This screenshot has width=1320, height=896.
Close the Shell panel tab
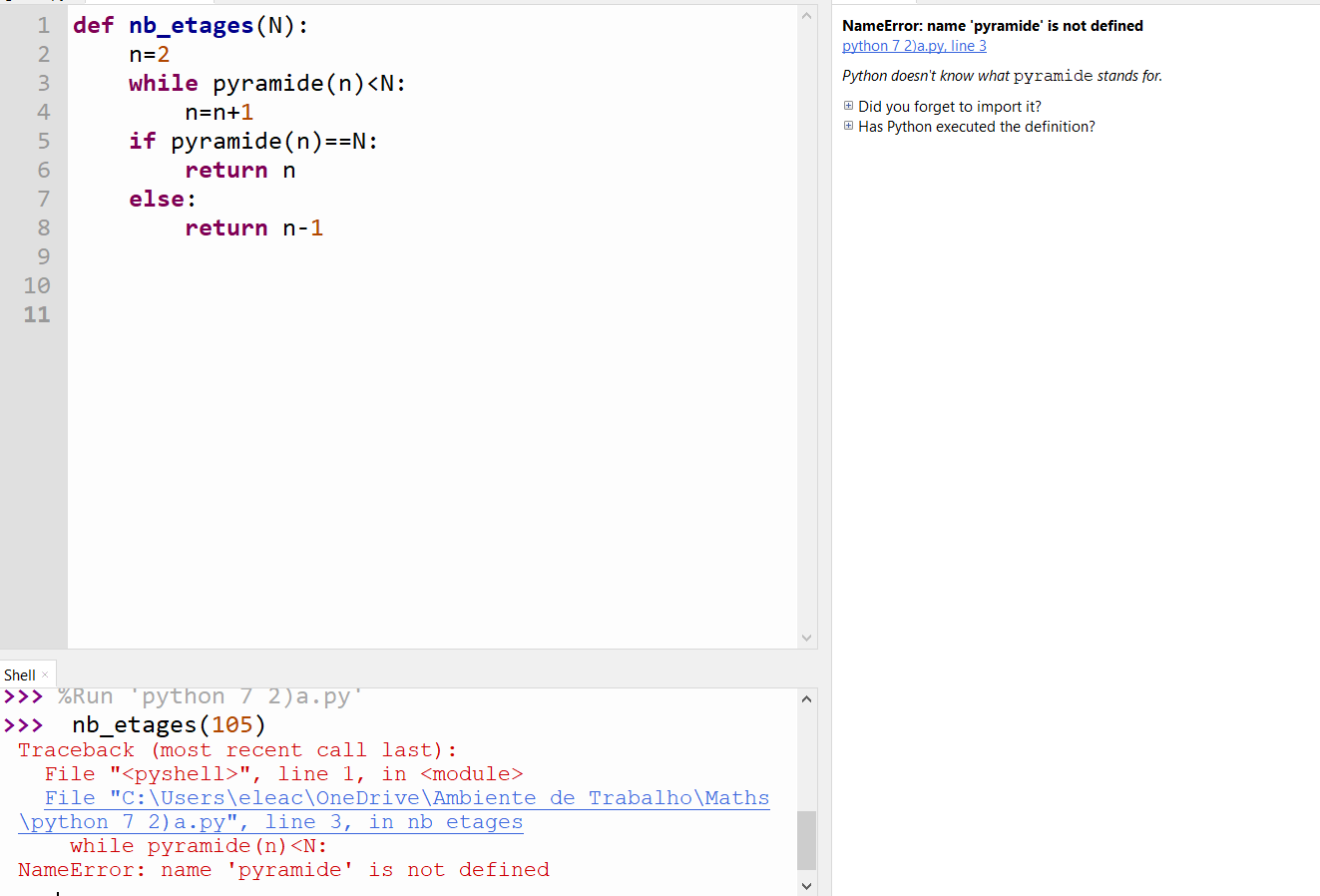coord(45,675)
